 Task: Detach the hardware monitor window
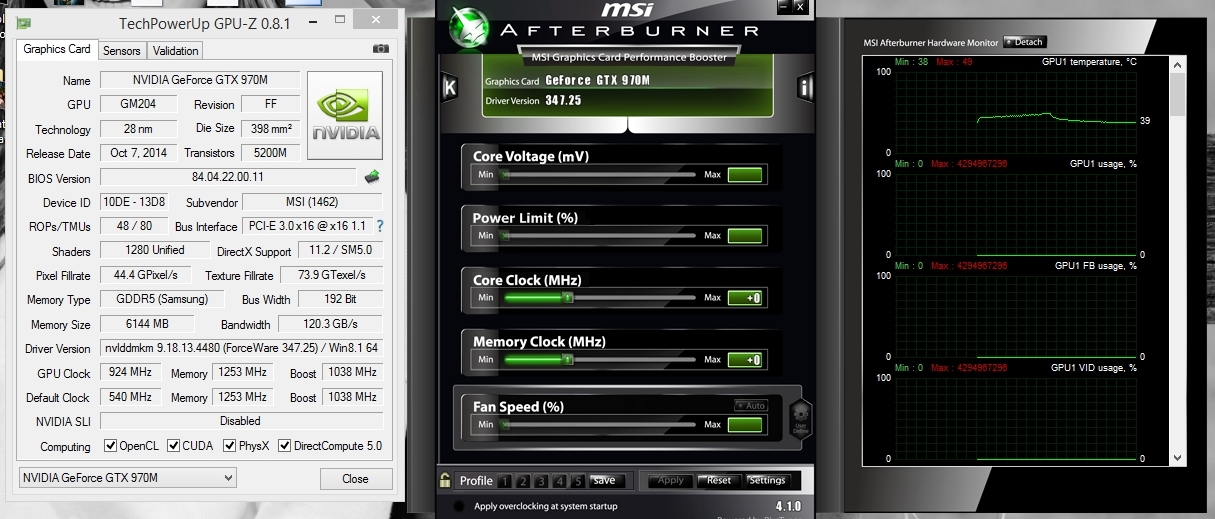[1024, 42]
